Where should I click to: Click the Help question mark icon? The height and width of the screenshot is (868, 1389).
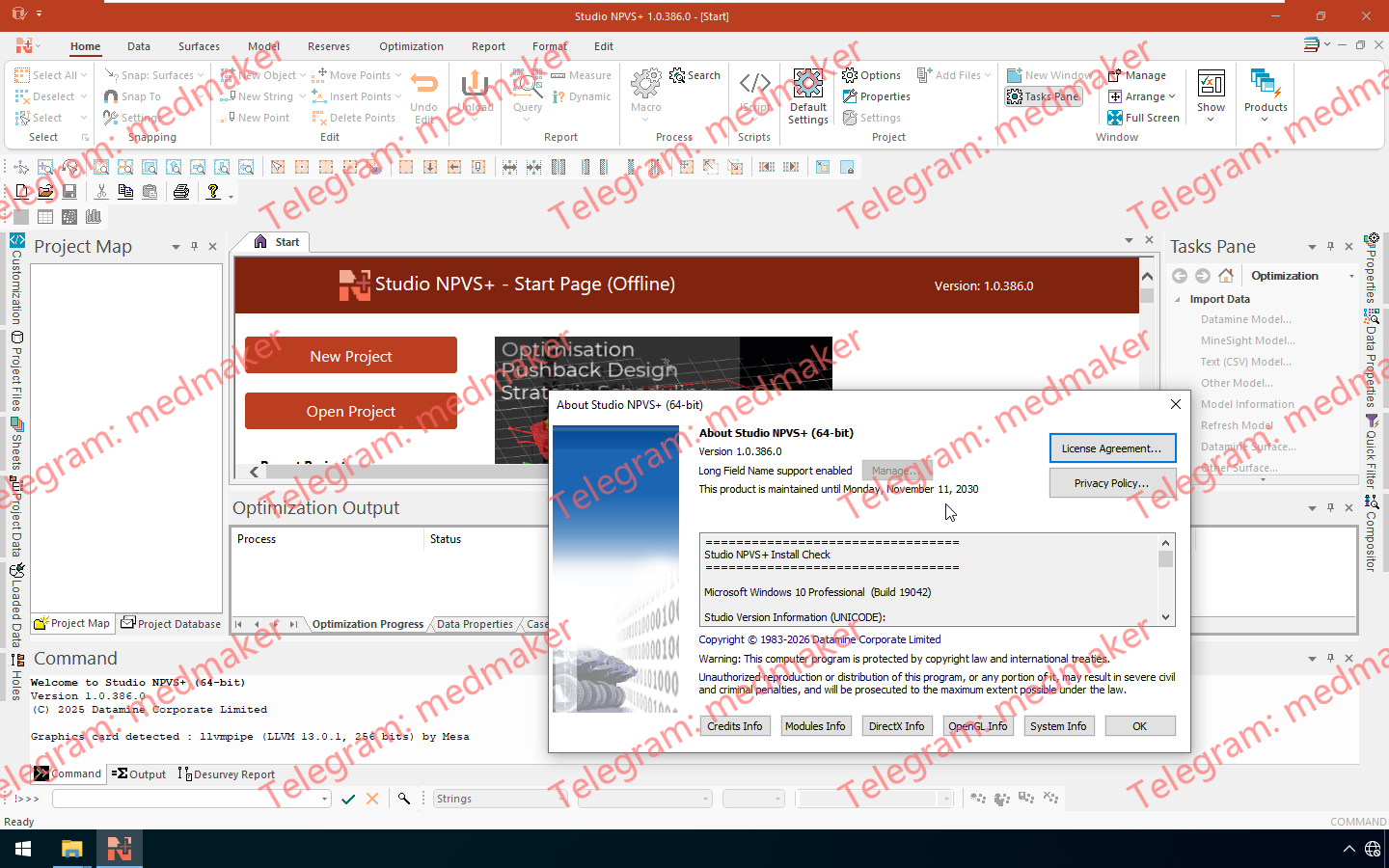(213, 192)
